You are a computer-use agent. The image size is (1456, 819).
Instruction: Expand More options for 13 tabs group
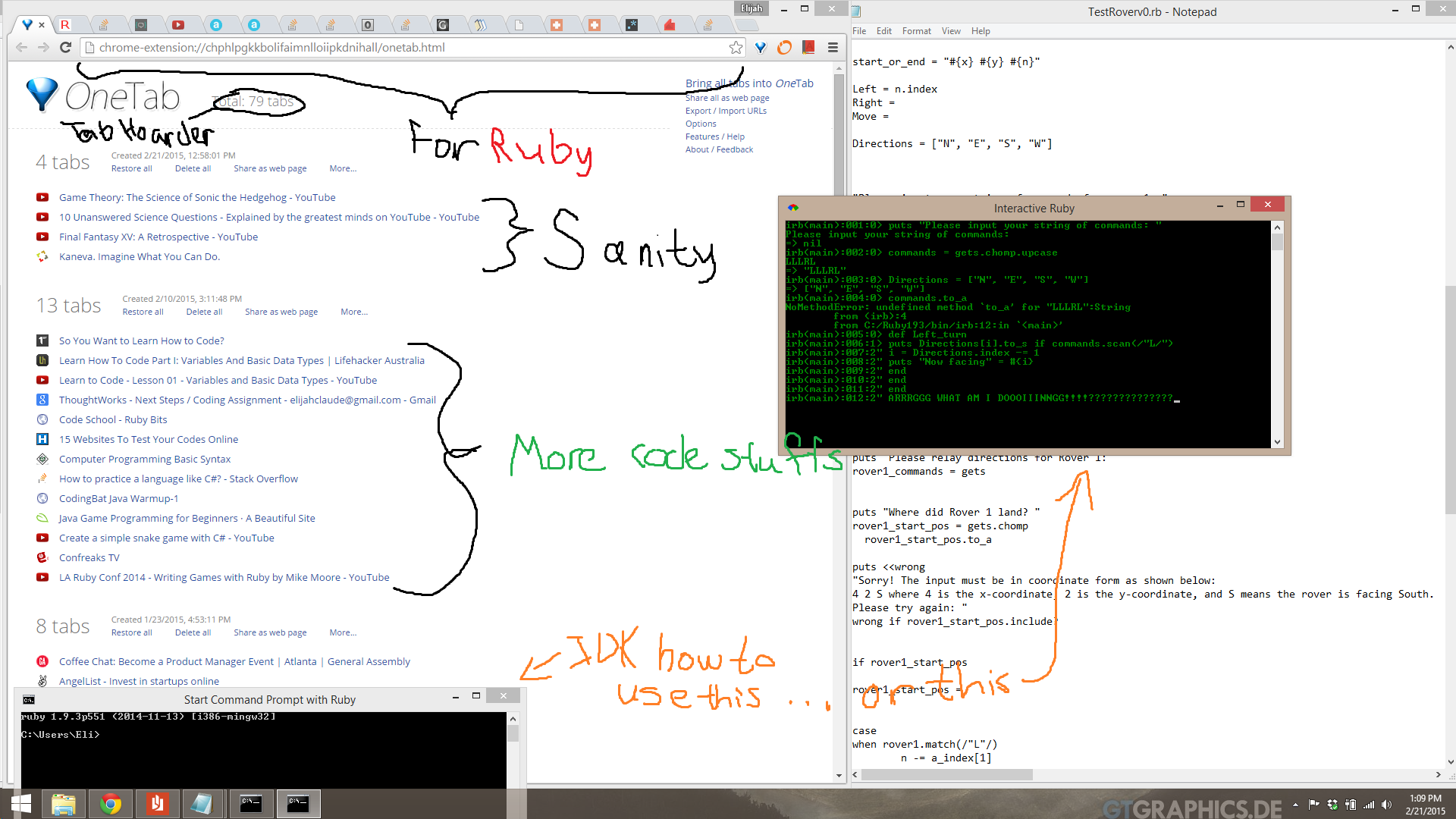tap(353, 312)
